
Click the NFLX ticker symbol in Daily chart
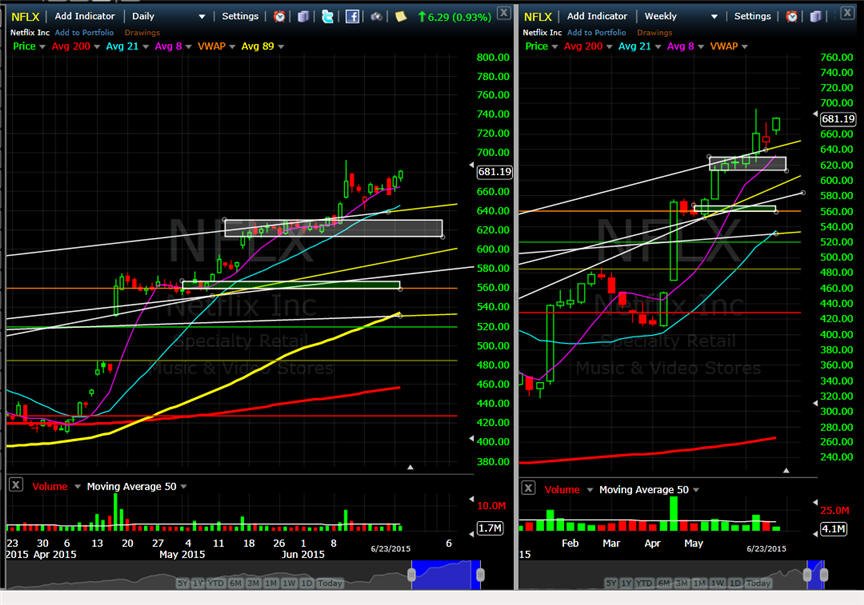coord(25,17)
